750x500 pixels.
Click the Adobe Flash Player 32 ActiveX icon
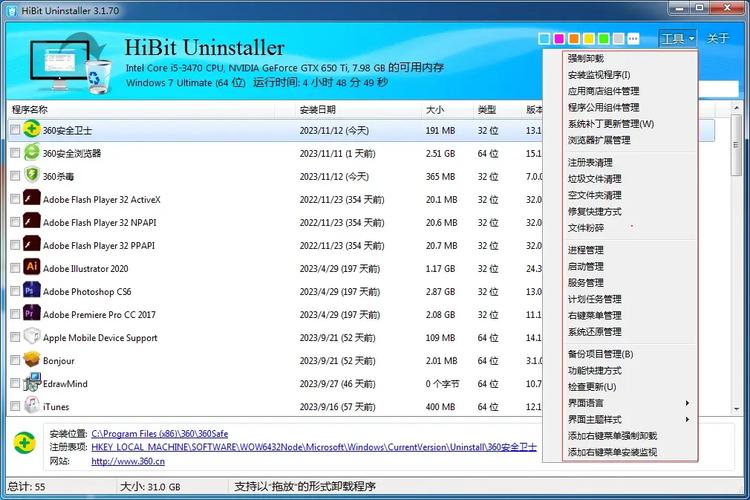[x=32, y=198]
